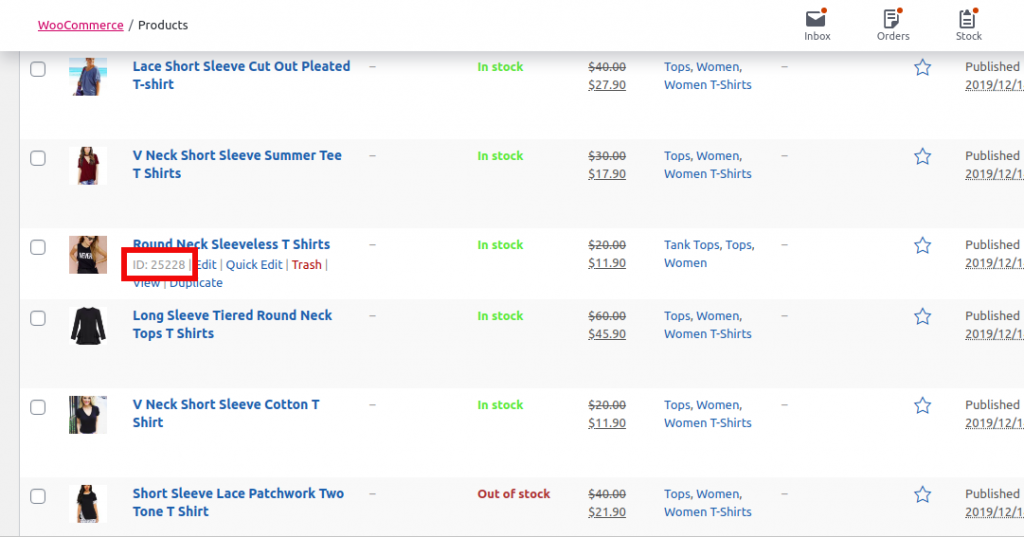
Task: Toggle featured star for V Neck Summer Tee
Action: pyautogui.click(x=922, y=156)
